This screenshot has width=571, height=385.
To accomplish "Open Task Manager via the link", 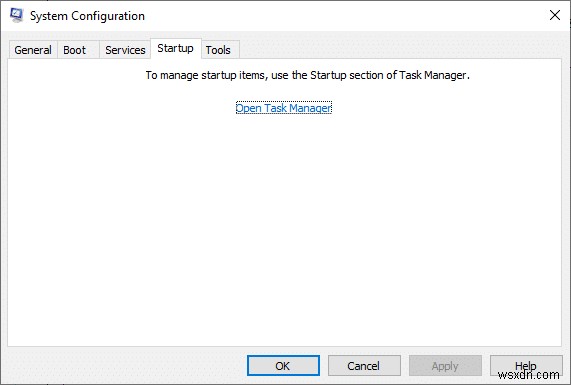I will [x=284, y=108].
